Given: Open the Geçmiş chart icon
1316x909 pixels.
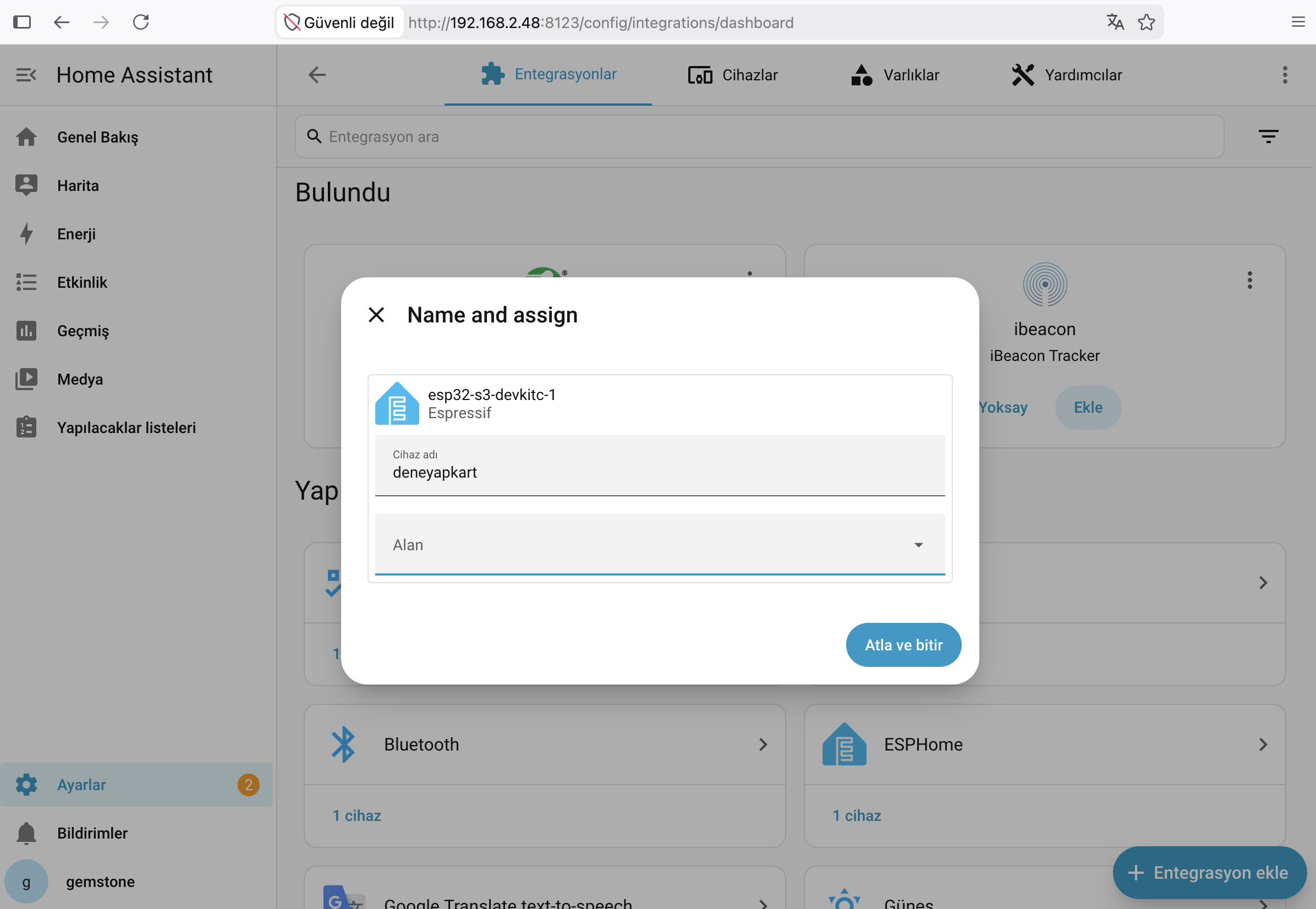Looking at the screenshot, I should pos(26,331).
